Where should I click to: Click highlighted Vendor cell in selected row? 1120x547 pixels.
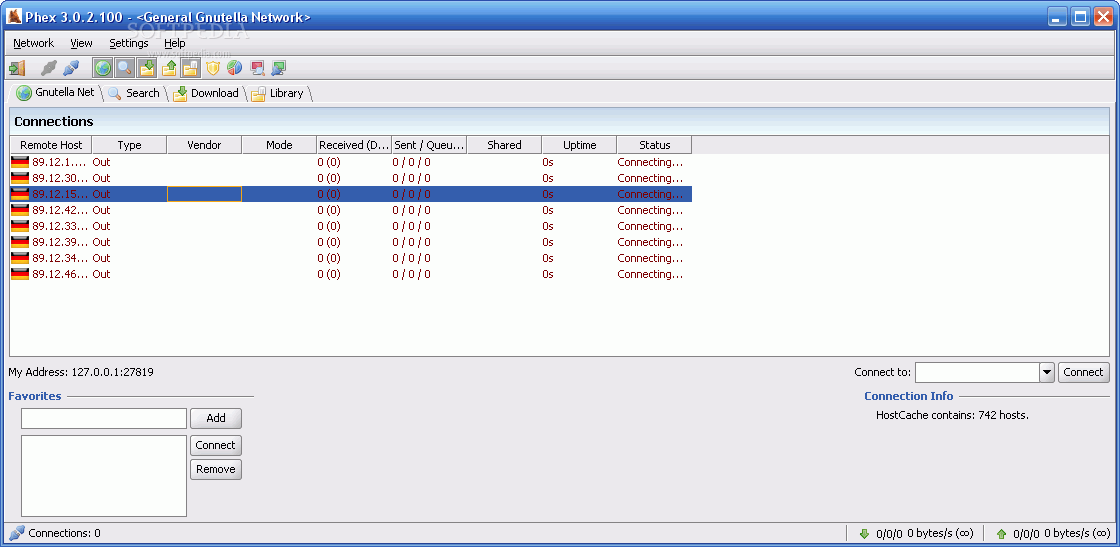click(204, 194)
